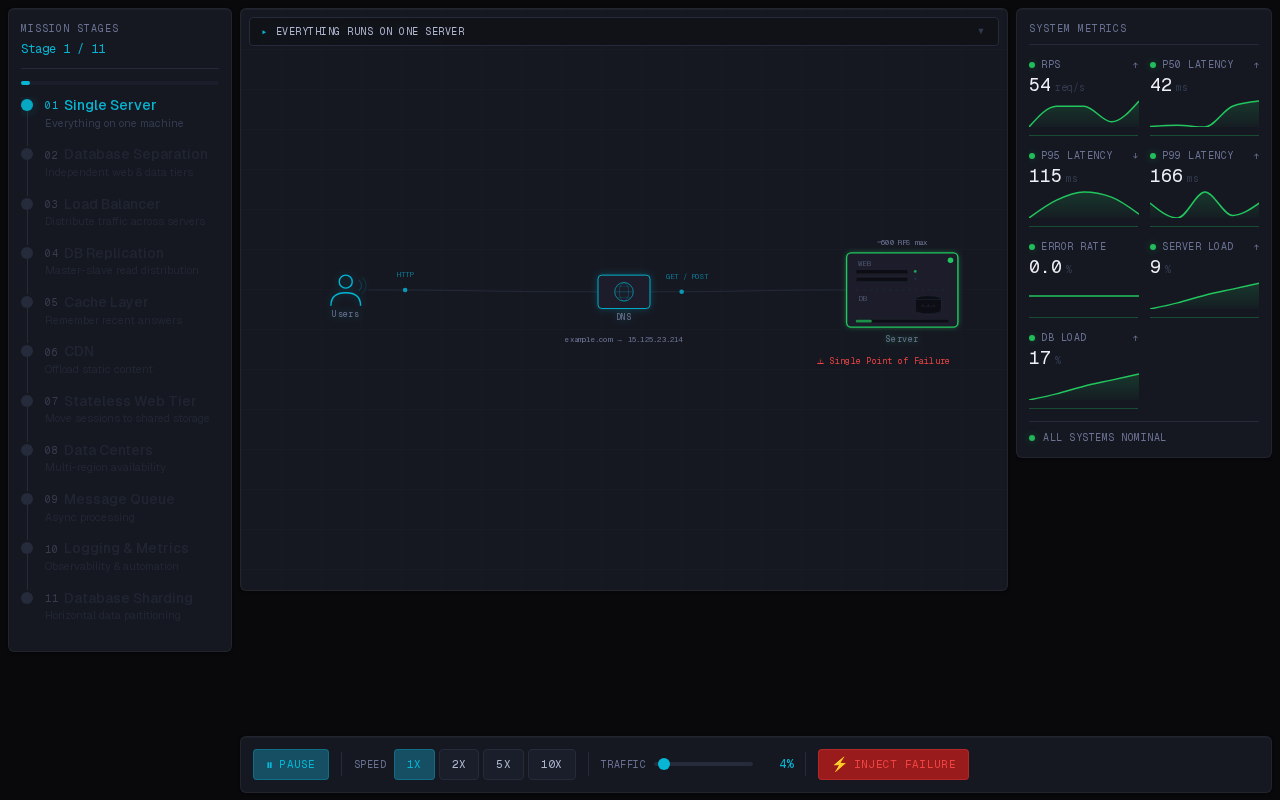Select stage 08 Data Centers
Screen dimensions: 1280x800
(x=120, y=458)
